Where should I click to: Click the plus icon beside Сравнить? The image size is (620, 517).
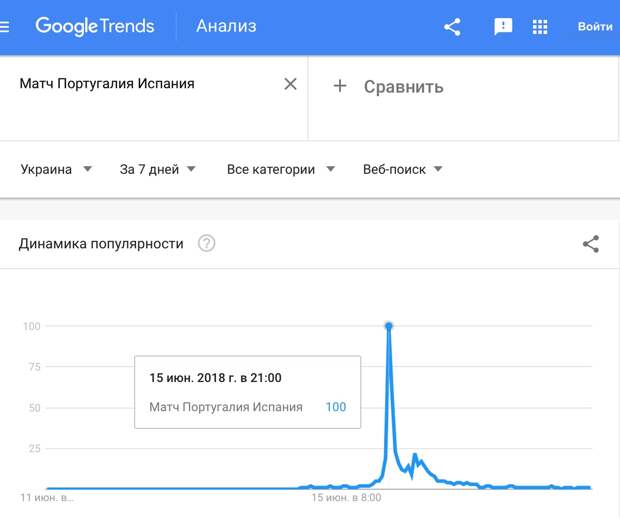(x=340, y=86)
